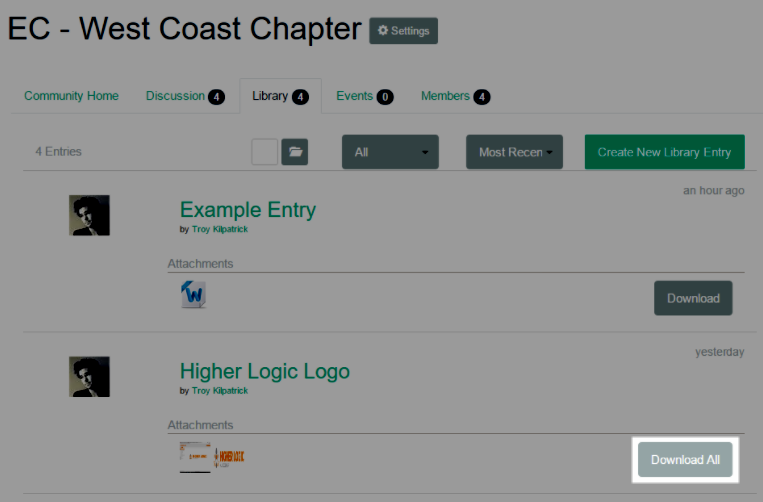Open the community Settings gear button
The image size is (763, 502).
[403, 31]
